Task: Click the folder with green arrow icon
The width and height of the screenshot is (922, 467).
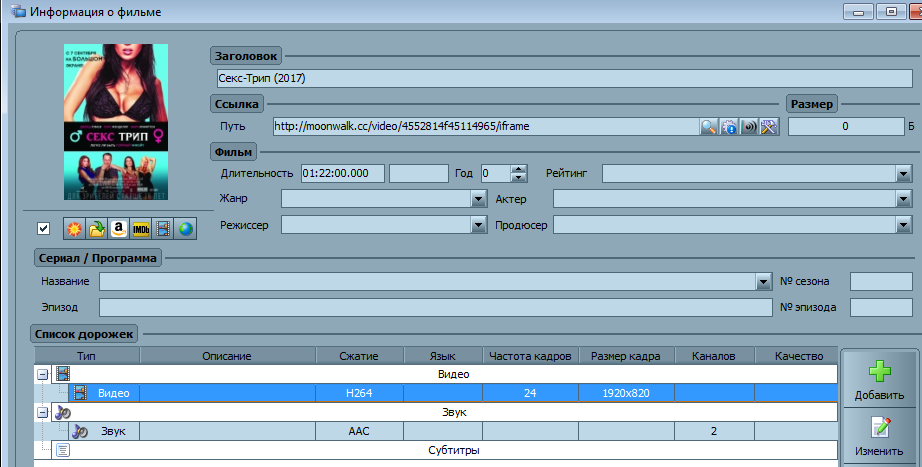Action: tap(97, 229)
